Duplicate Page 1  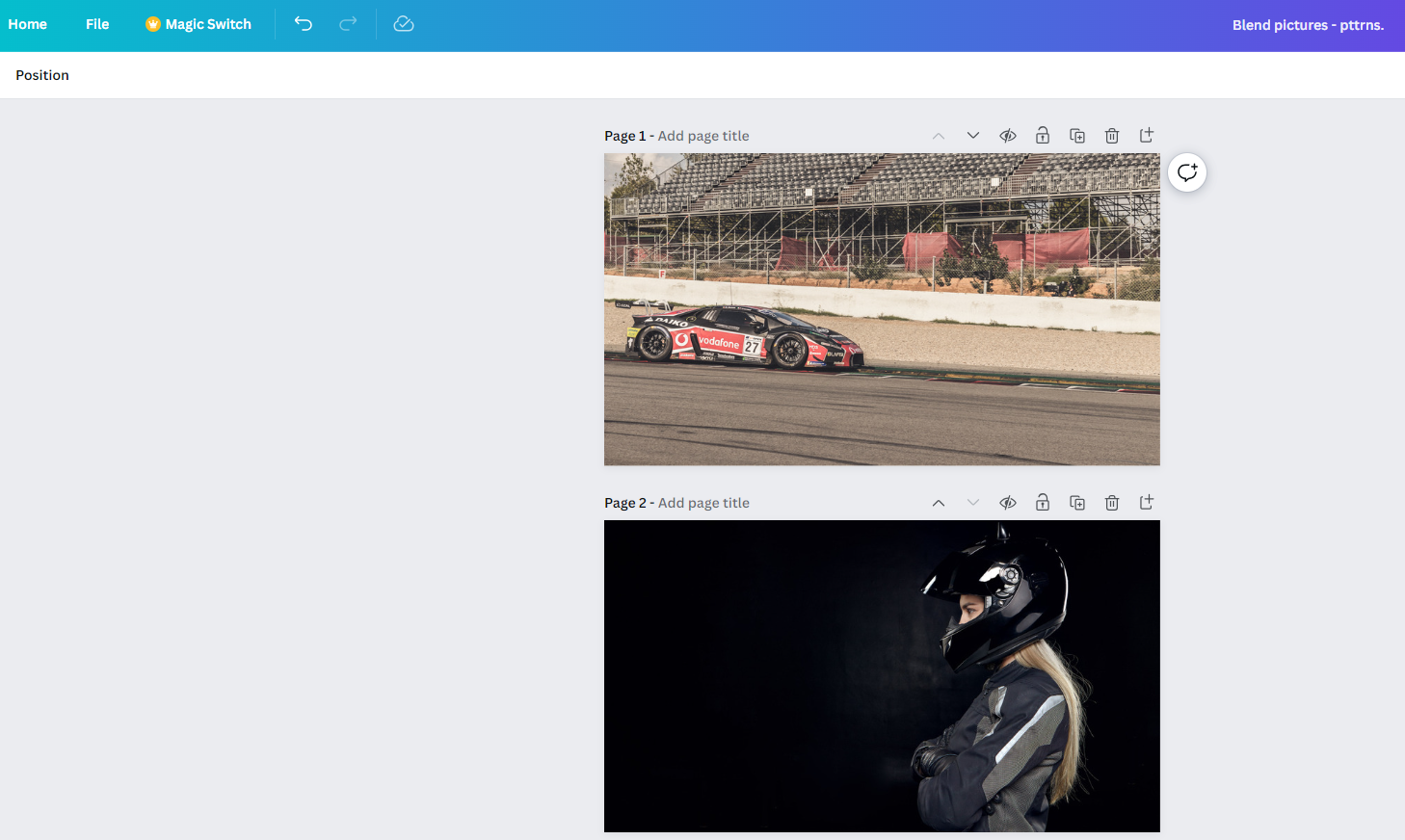(1077, 136)
